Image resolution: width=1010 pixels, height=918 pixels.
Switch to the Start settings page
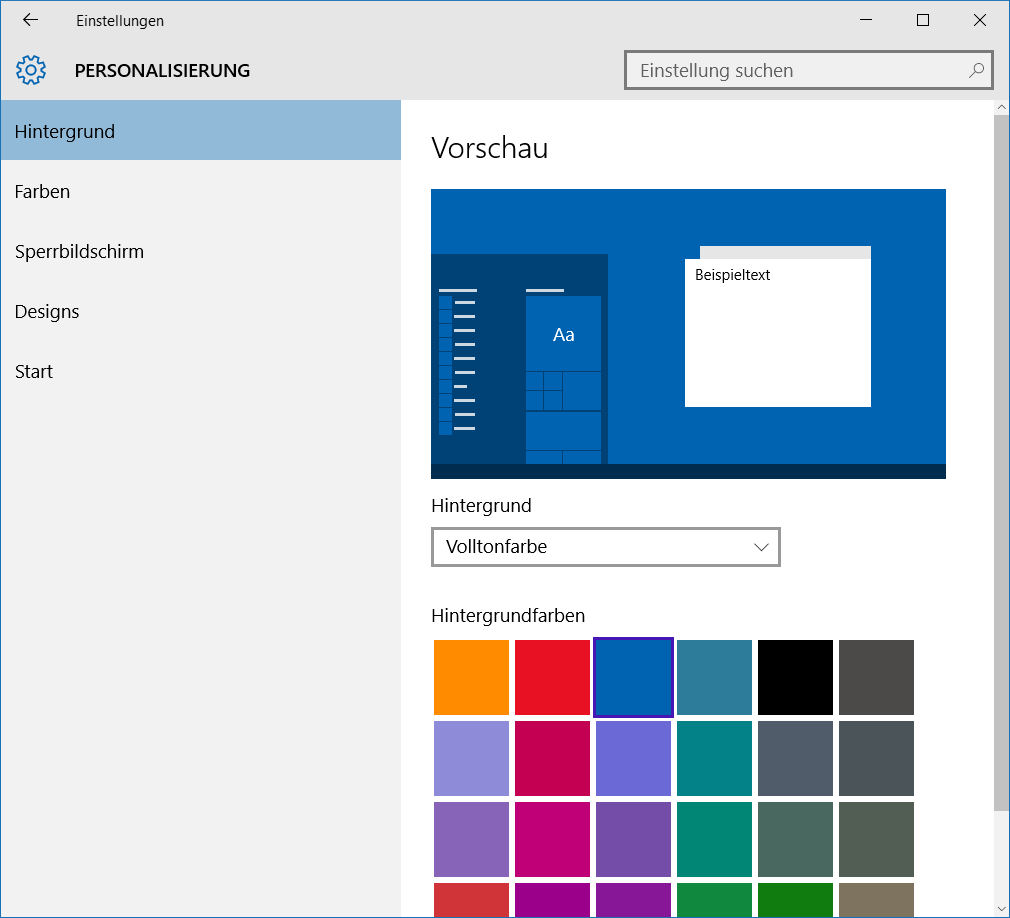[x=34, y=371]
